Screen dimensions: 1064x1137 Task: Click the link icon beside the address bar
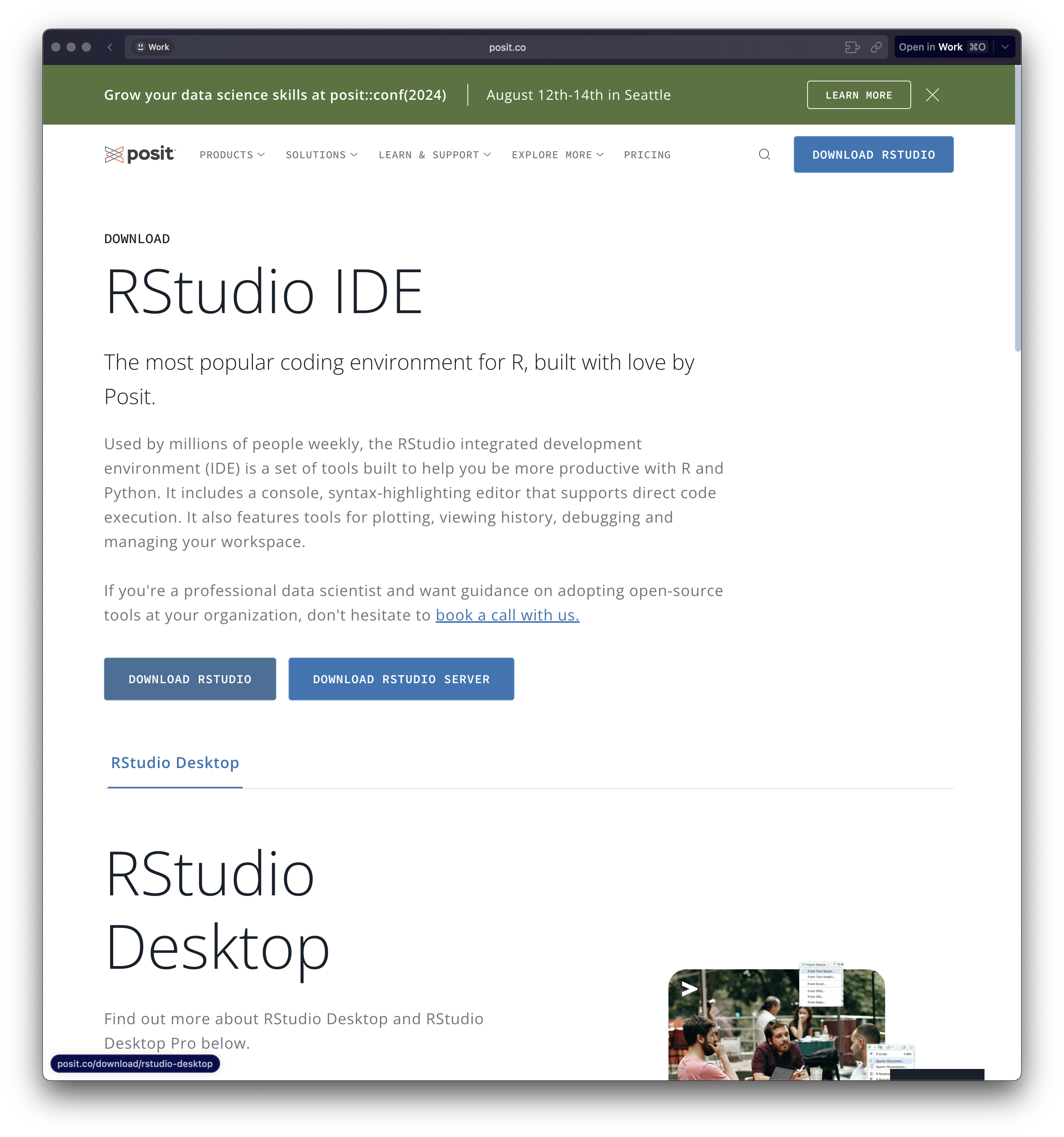coord(876,47)
